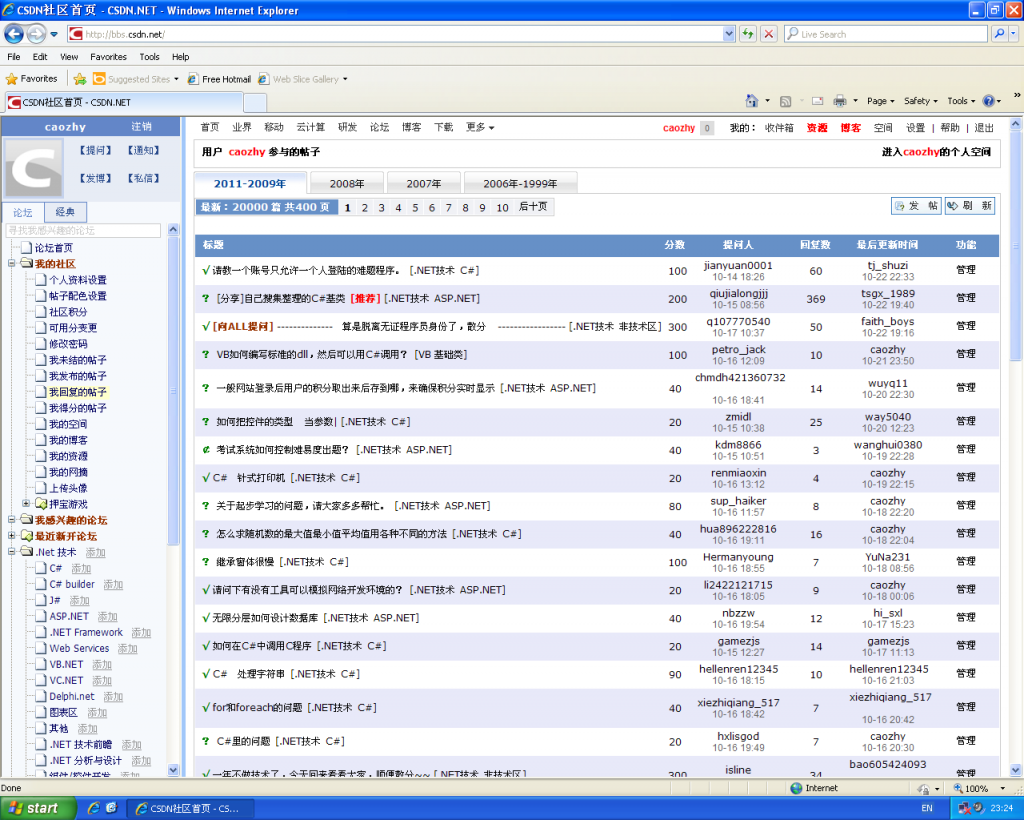Click the 退出 exit link
This screenshot has height=820, width=1024.
[x=984, y=128]
